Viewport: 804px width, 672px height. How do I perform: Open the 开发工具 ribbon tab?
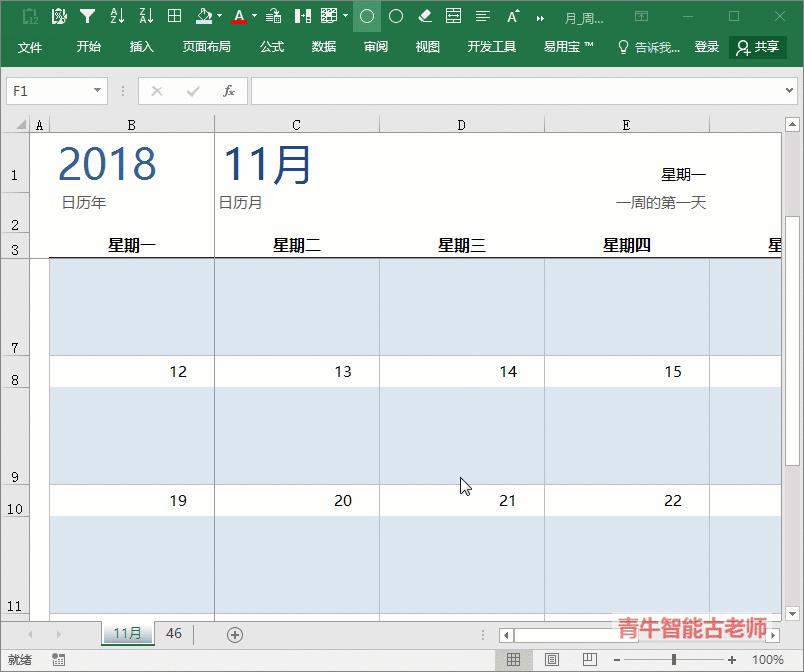(x=491, y=46)
